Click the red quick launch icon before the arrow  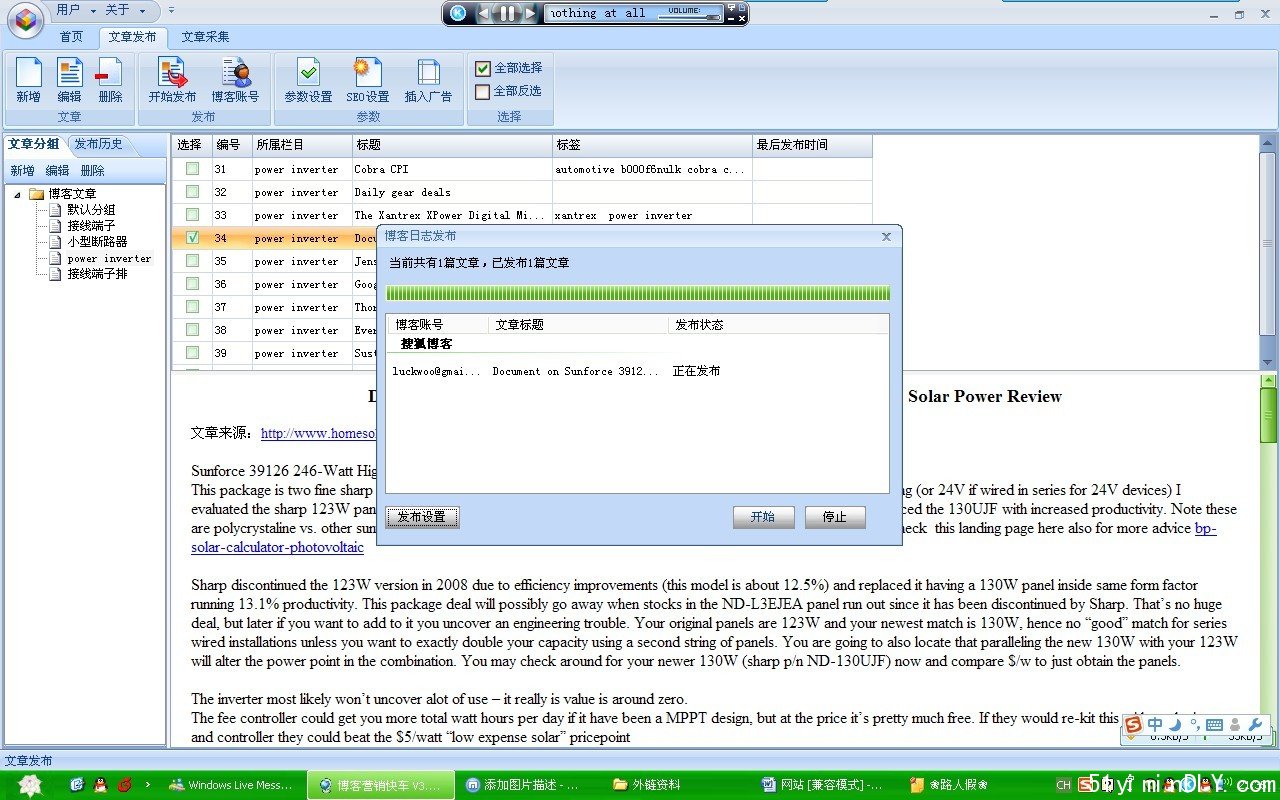coord(124,785)
